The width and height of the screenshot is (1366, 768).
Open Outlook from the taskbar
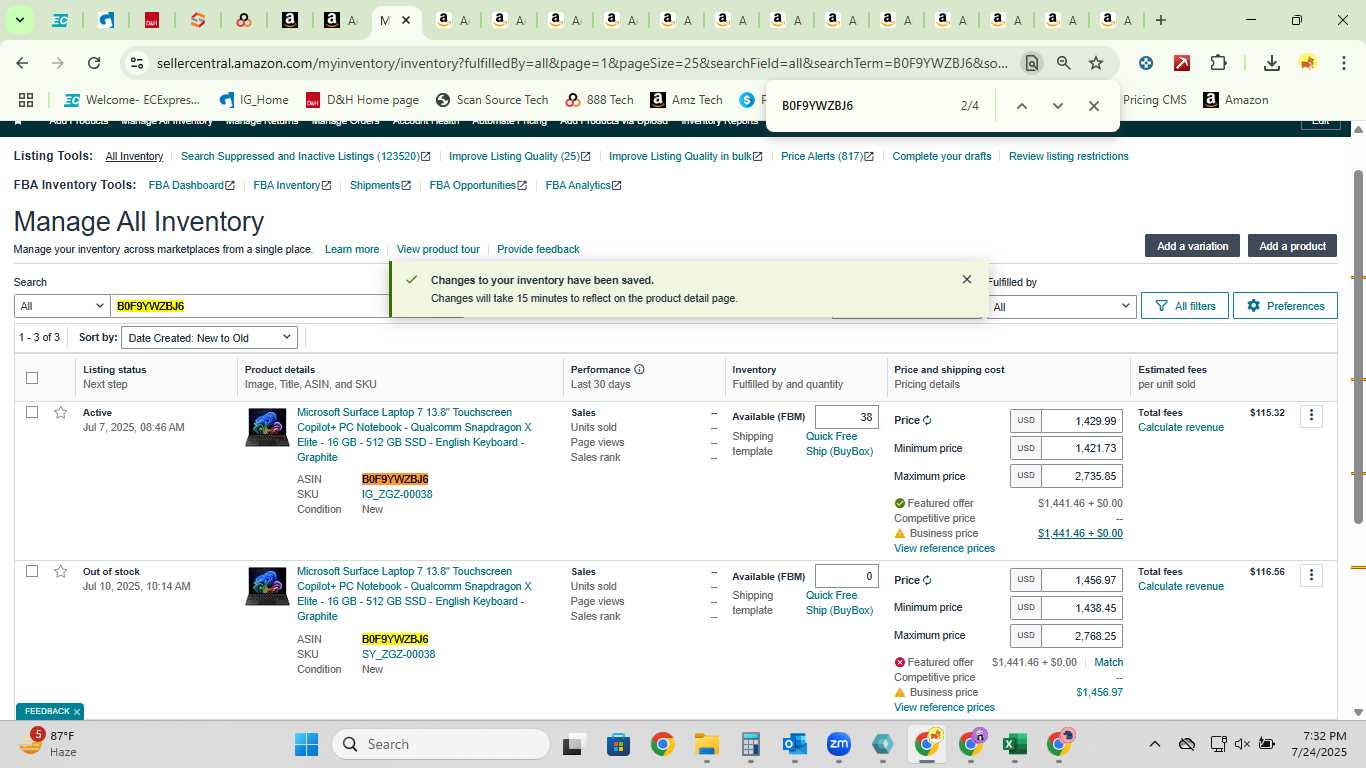point(795,744)
